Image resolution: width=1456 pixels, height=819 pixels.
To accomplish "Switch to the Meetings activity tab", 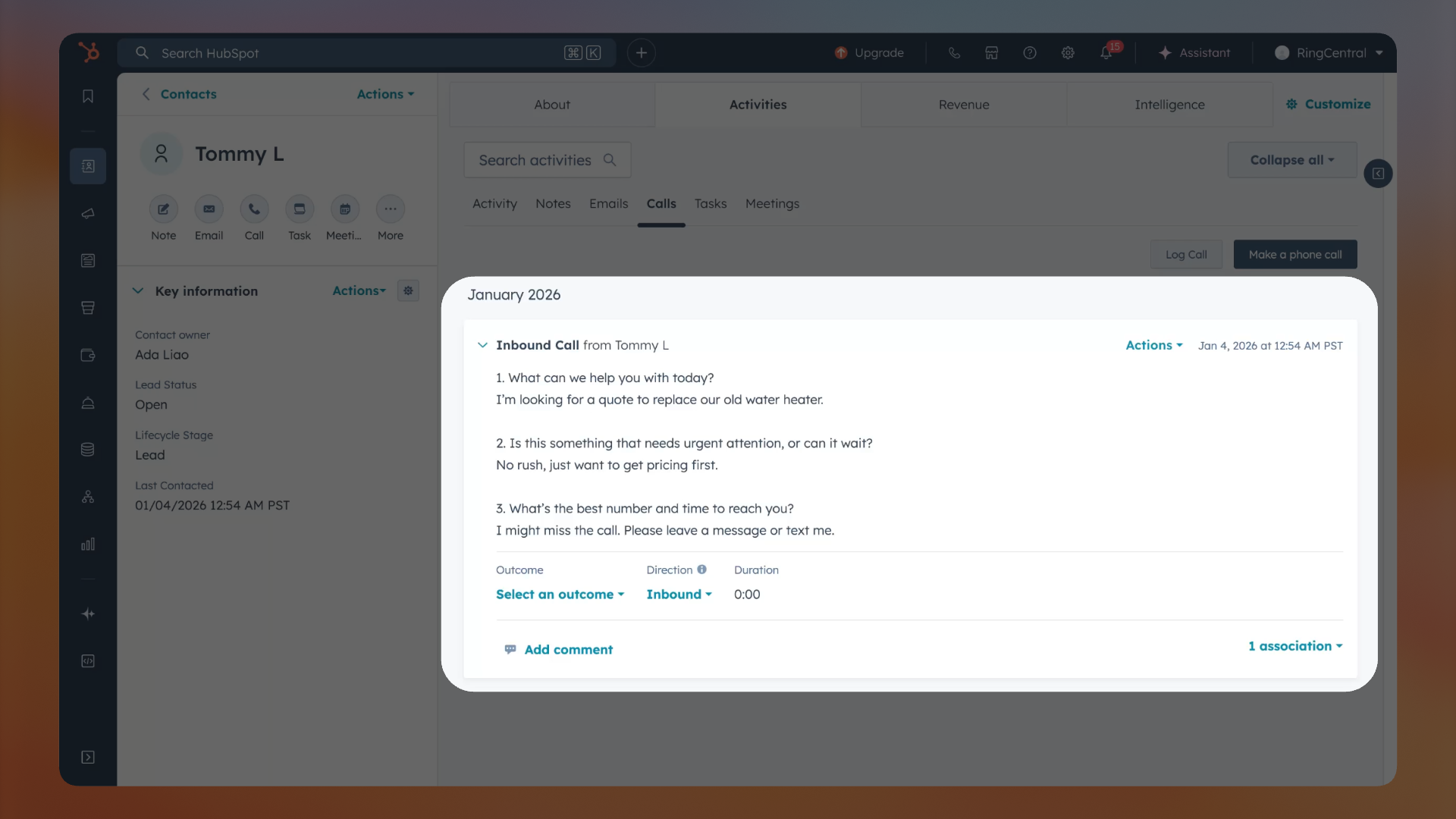I will 772,204.
